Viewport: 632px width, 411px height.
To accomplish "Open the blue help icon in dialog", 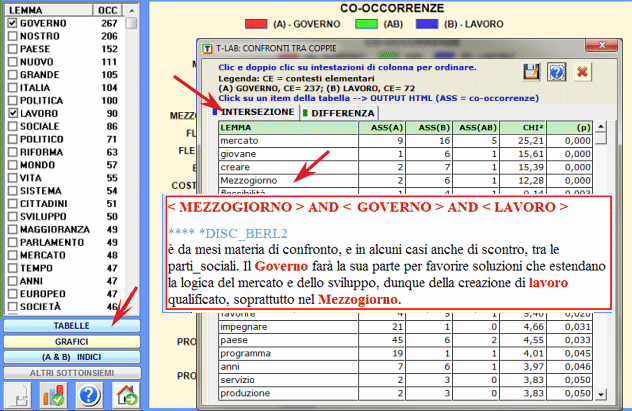I will click(x=557, y=73).
